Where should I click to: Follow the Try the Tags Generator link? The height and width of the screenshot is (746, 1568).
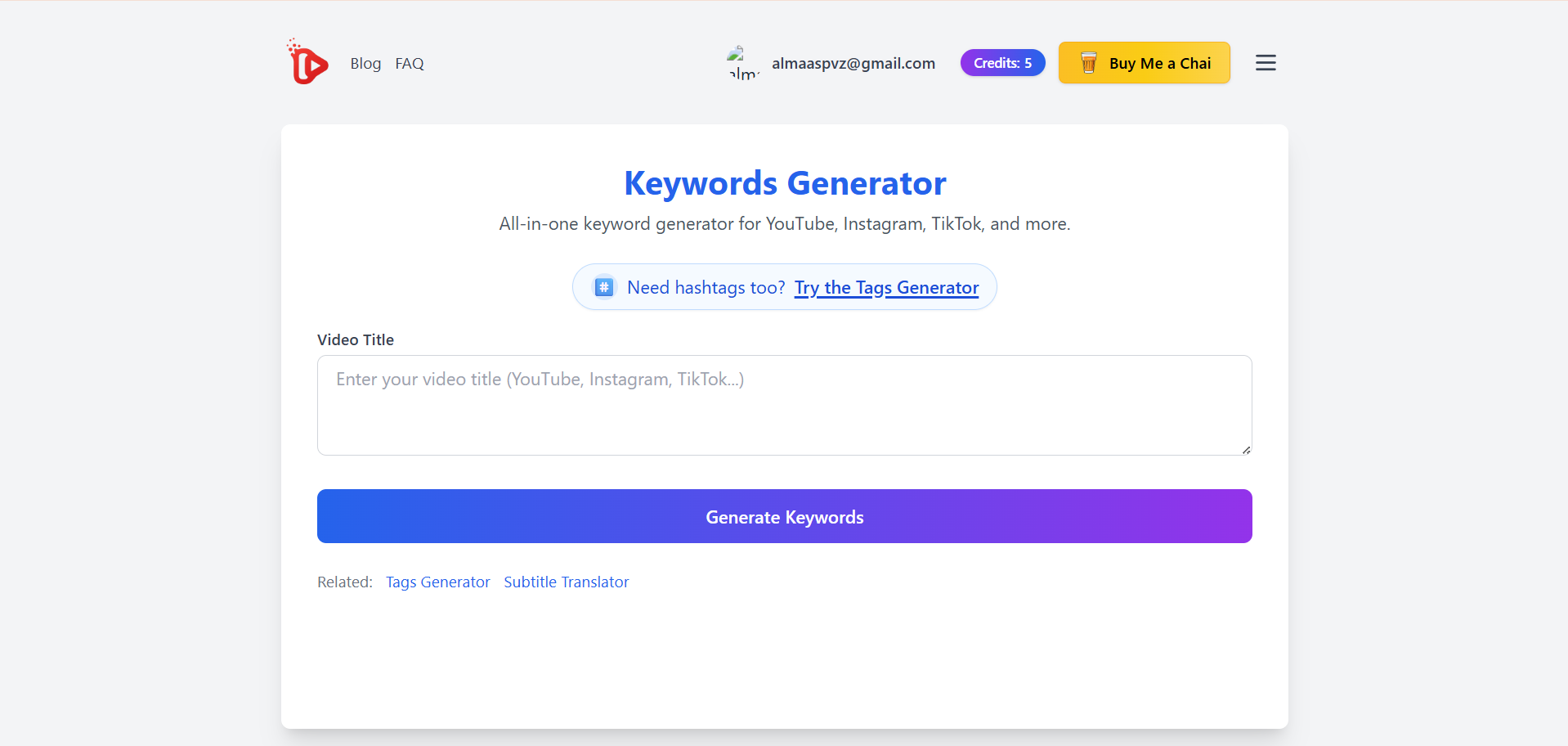pyautogui.click(x=886, y=288)
